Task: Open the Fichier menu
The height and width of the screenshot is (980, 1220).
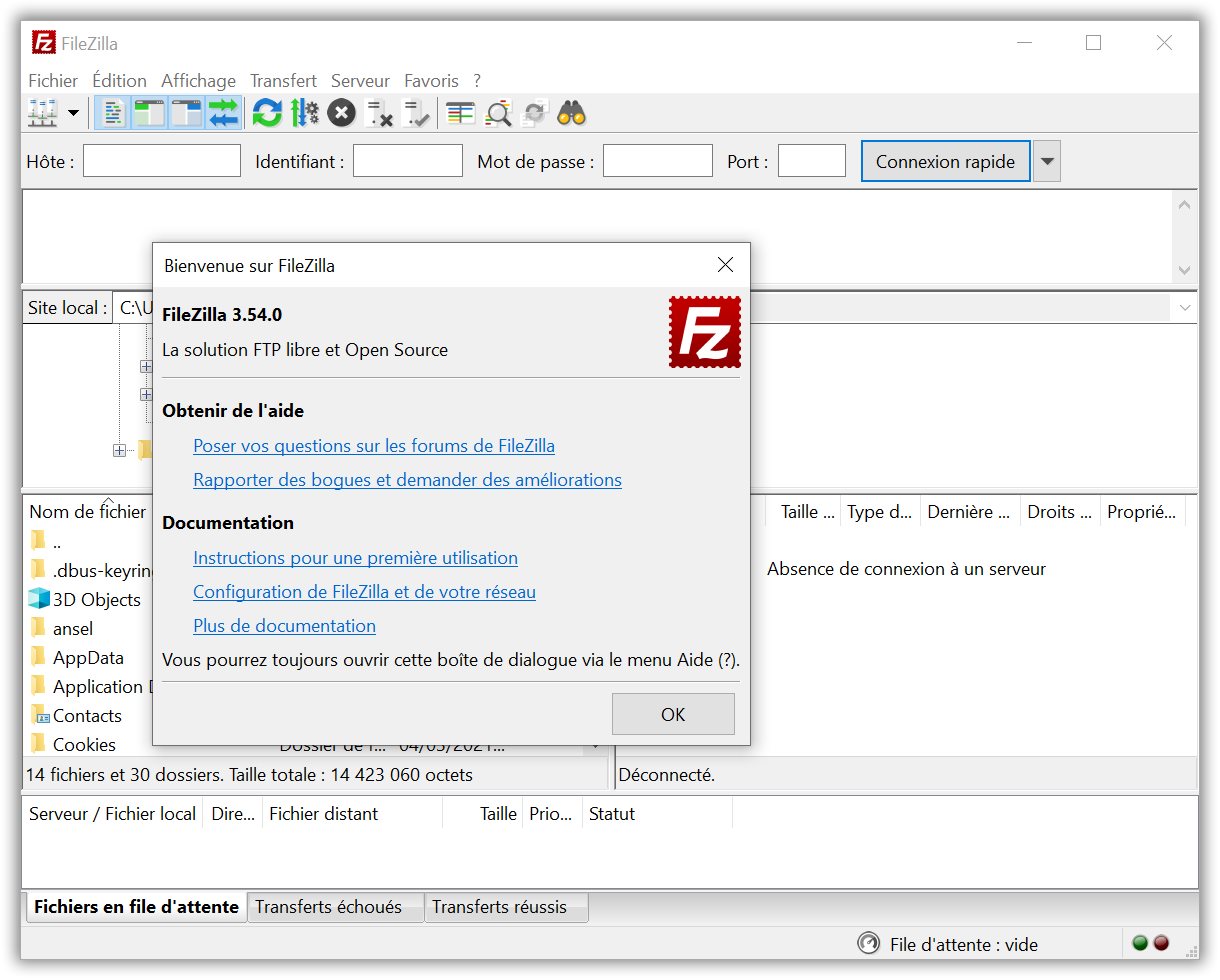Action: [x=53, y=81]
